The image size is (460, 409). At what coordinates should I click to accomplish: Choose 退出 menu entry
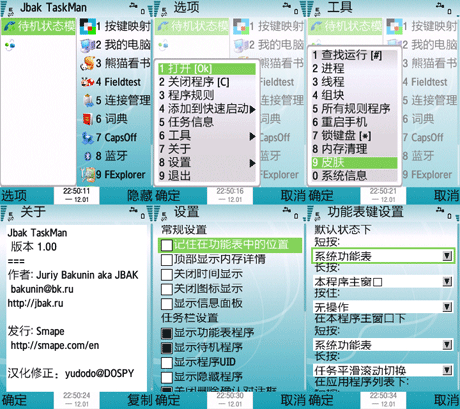[x=207, y=175]
